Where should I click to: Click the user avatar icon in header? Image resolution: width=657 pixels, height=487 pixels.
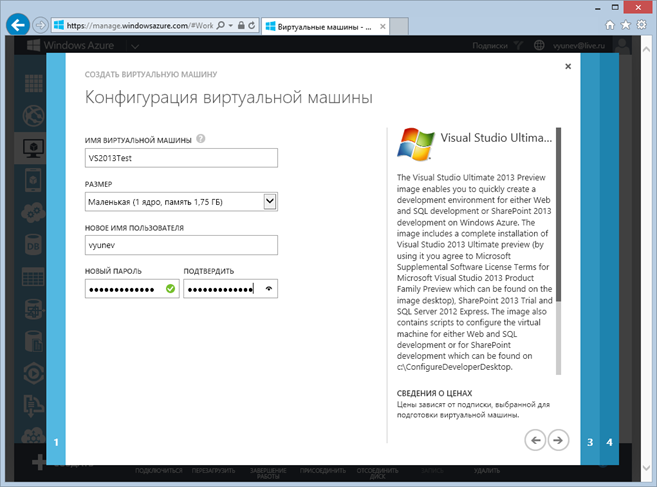(622, 45)
